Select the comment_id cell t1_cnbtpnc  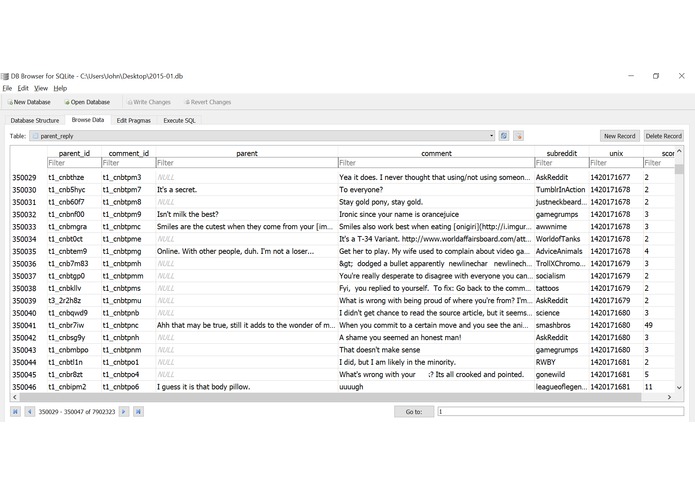click(x=129, y=325)
